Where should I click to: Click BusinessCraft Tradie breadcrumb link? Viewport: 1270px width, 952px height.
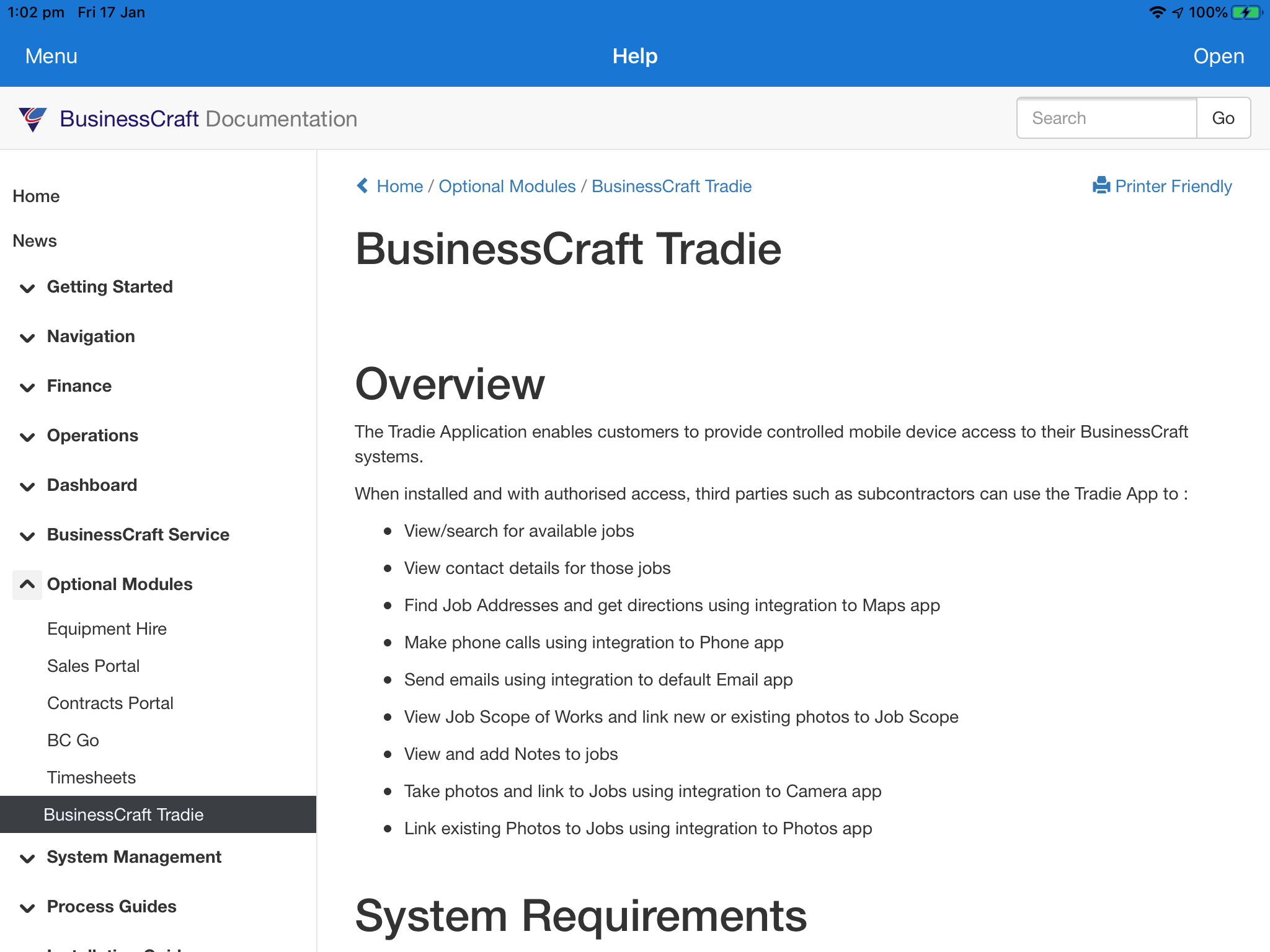[x=672, y=186]
